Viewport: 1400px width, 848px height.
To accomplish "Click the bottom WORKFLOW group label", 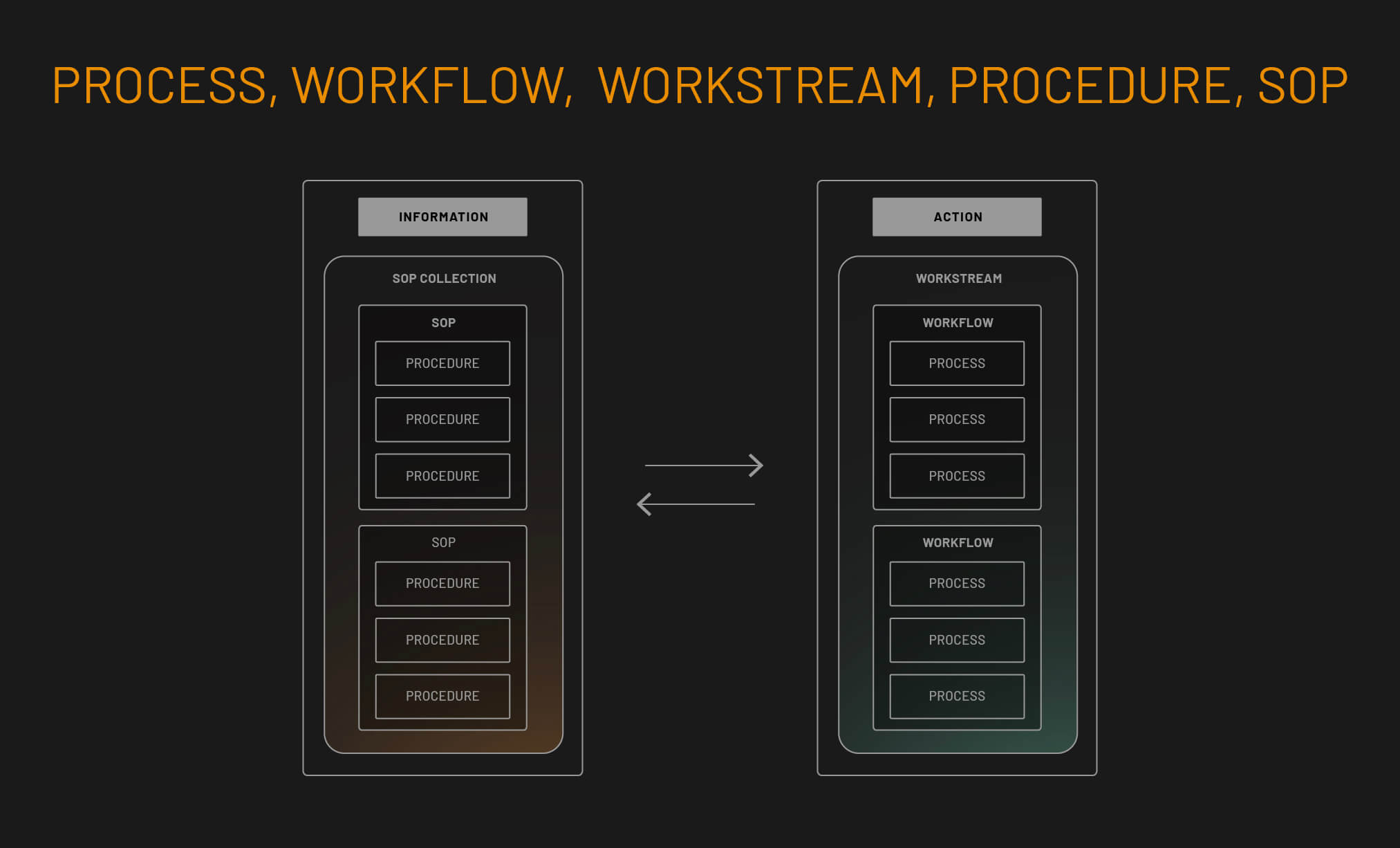I will point(956,542).
